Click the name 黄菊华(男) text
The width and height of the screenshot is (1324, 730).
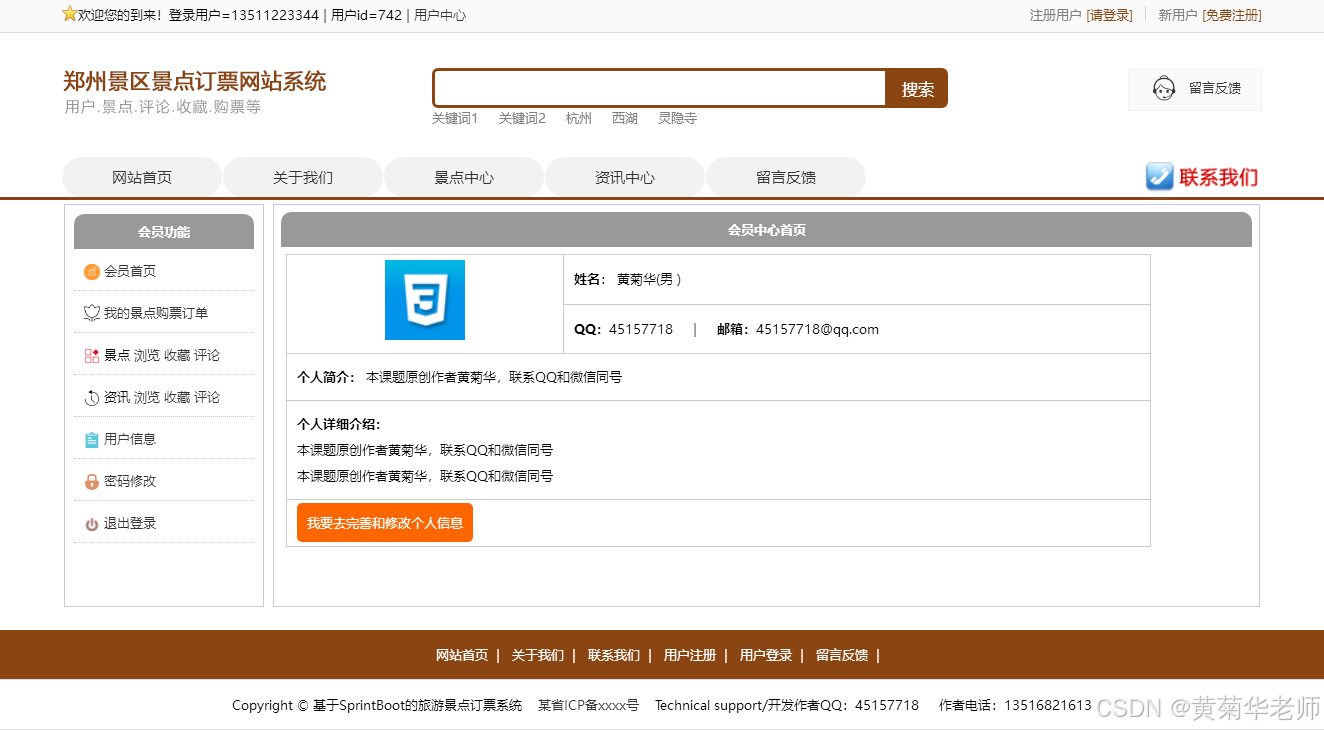[649, 279]
